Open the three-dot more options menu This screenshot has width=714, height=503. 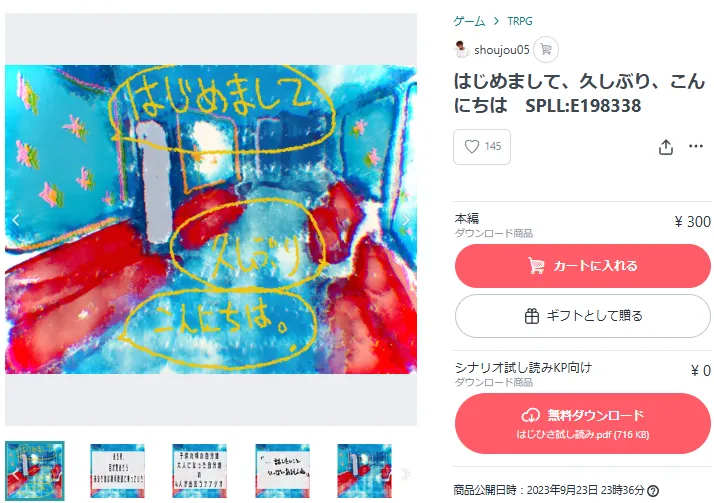click(x=696, y=146)
